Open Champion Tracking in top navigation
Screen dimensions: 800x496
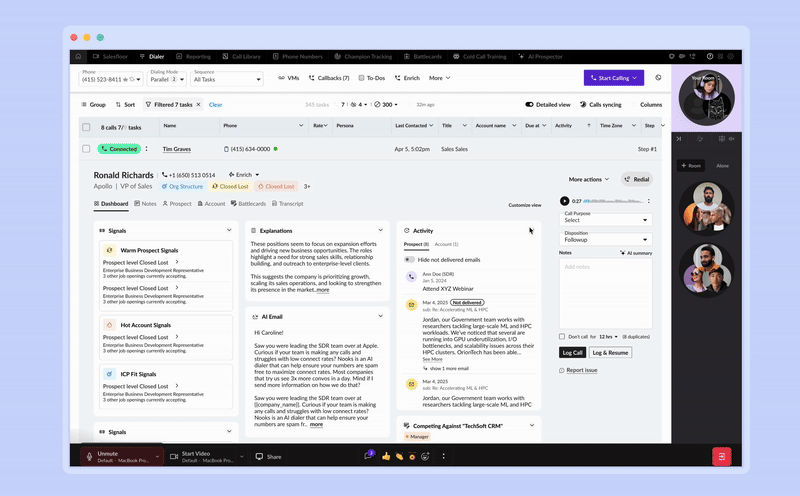[363, 57]
